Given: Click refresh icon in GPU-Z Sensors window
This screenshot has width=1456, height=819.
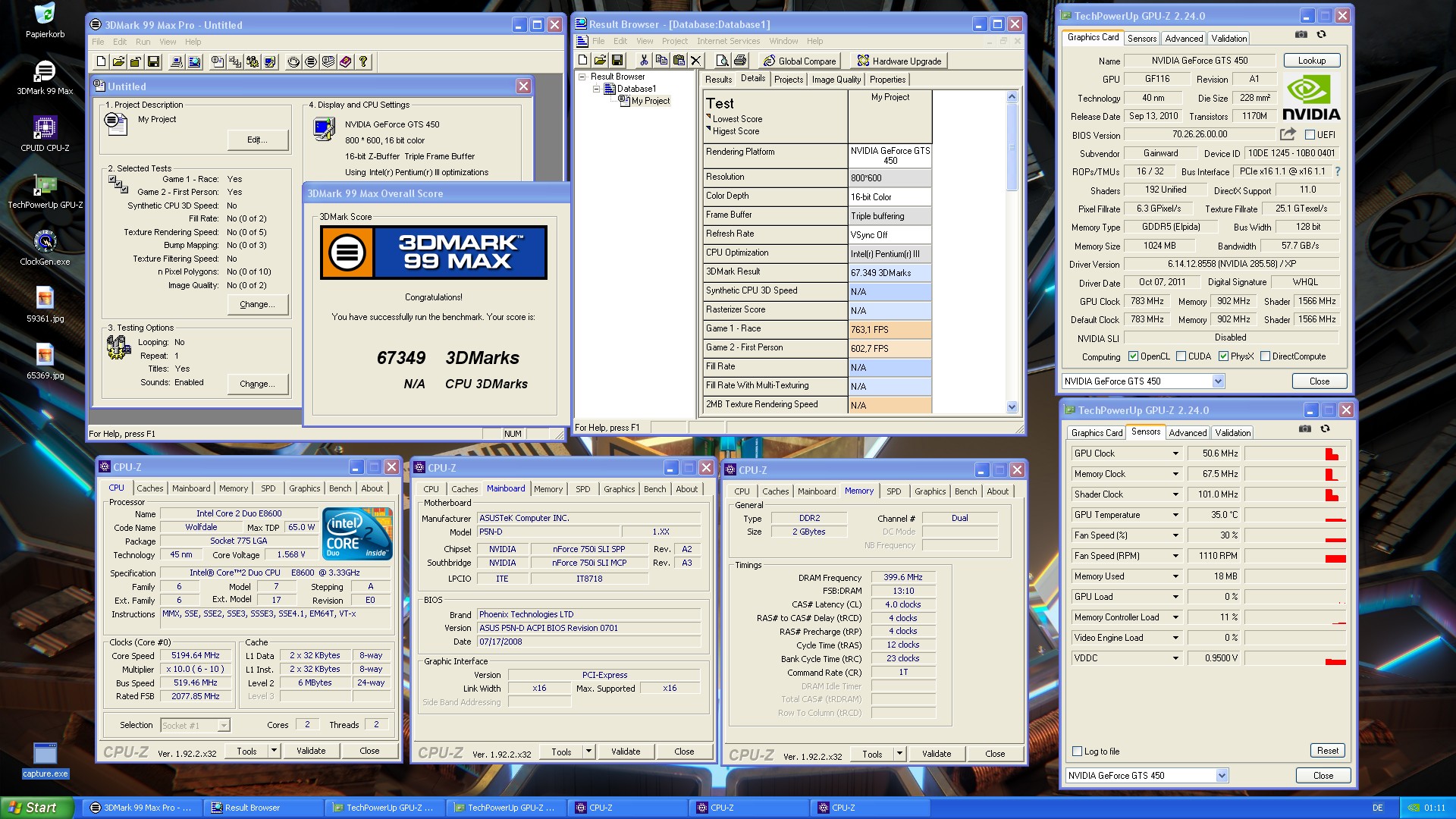Looking at the screenshot, I should tap(1325, 428).
